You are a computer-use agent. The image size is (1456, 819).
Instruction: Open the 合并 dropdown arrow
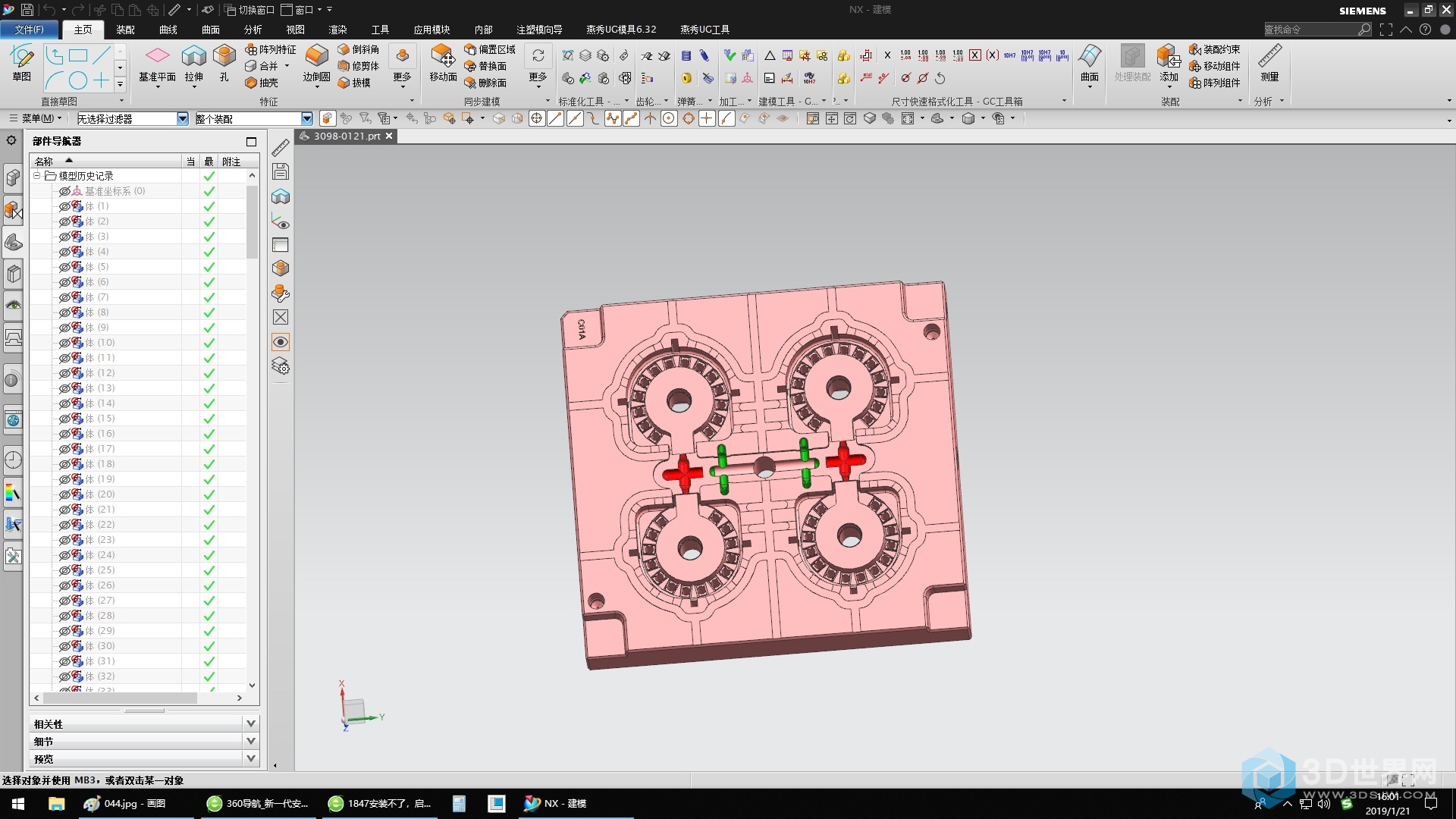pyautogui.click(x=287, y=66)
